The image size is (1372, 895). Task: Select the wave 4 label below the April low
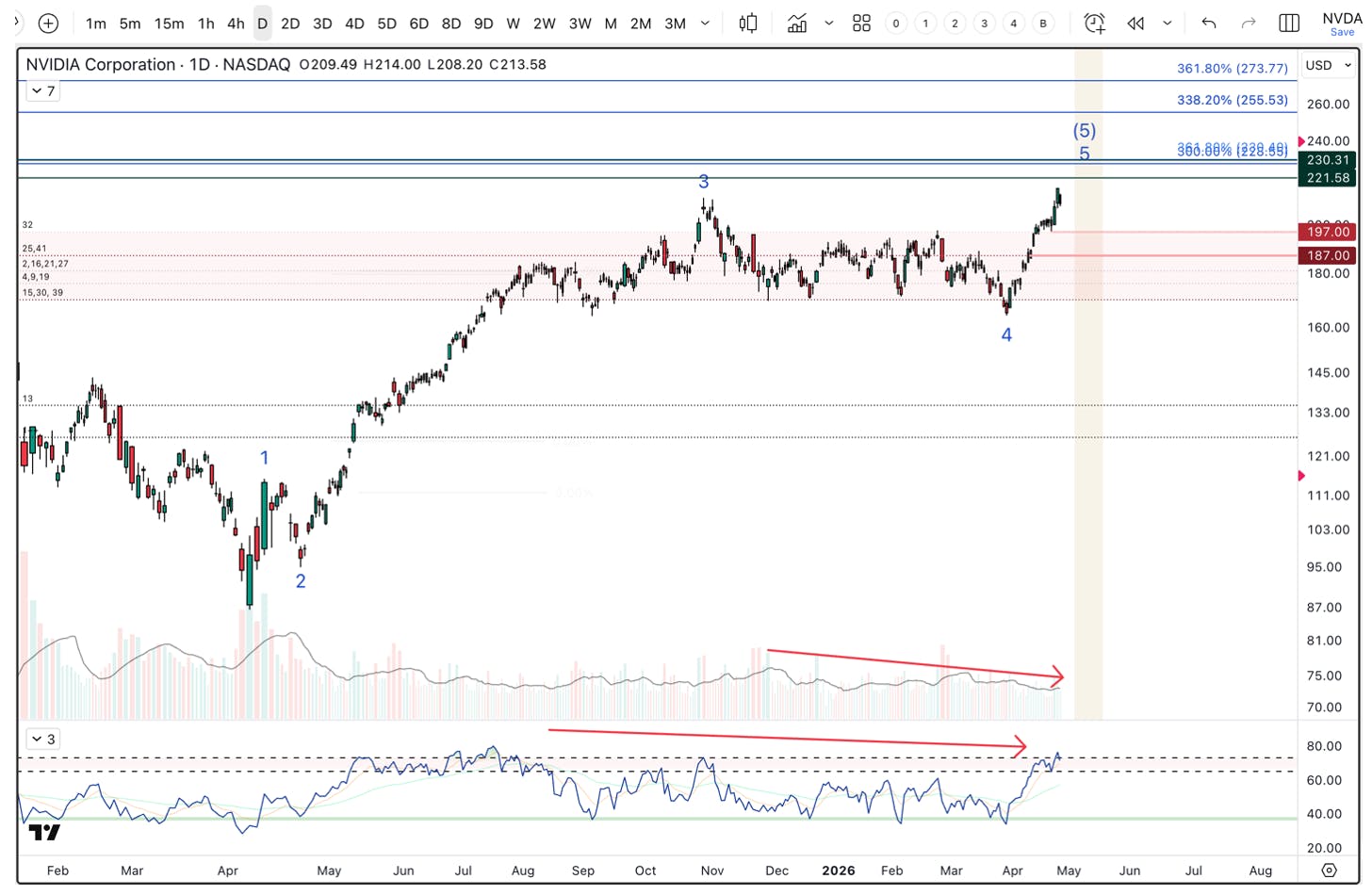(x=1006, y=334)
